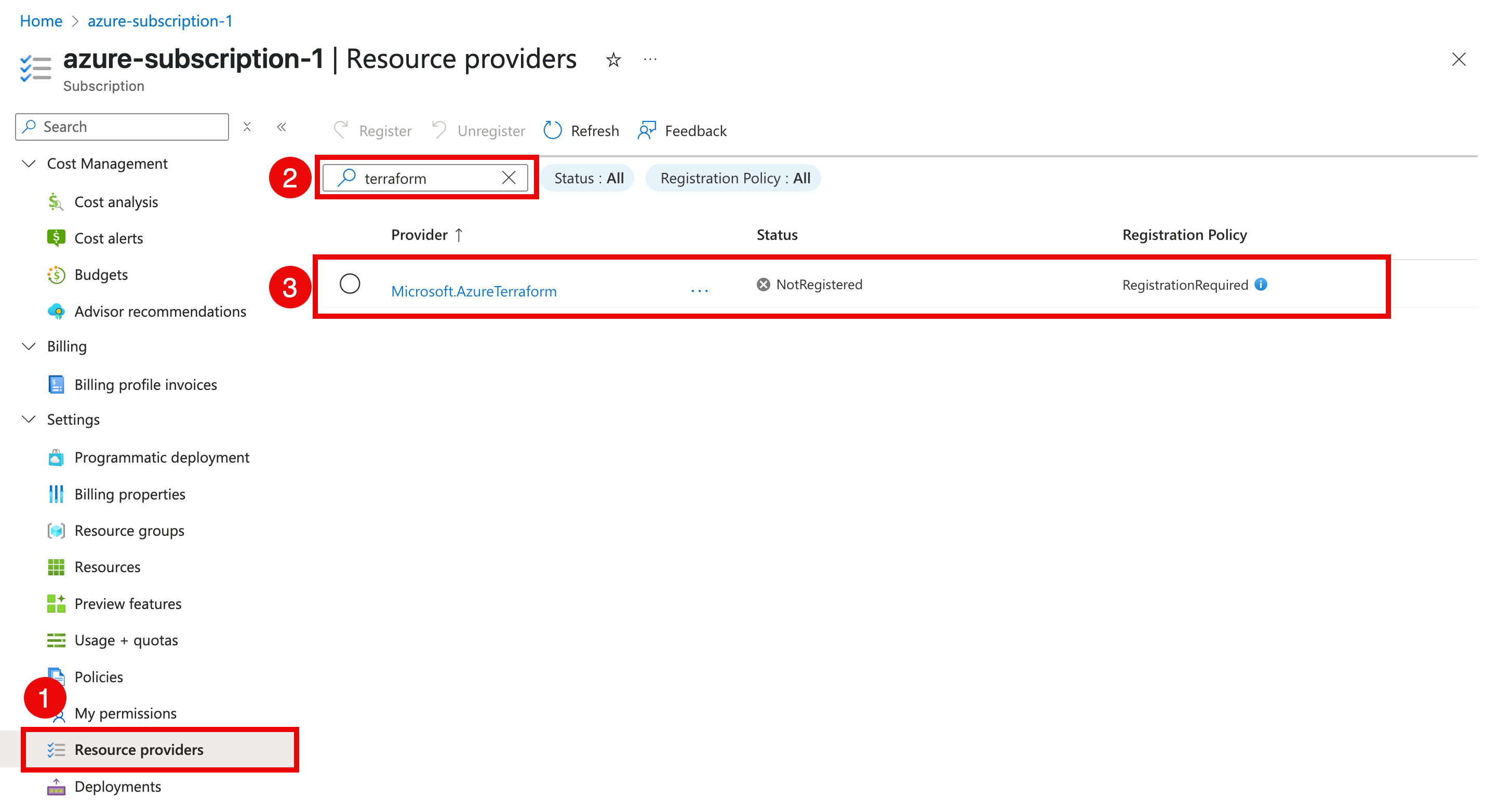Viewport: 1498px width, 812px height.
Task: Open My permissions in the sidebar
Action: (x=125, y=713)
